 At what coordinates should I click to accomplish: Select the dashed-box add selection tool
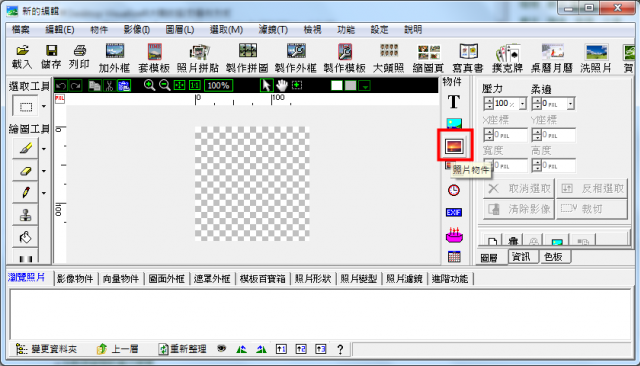[297, 85]
